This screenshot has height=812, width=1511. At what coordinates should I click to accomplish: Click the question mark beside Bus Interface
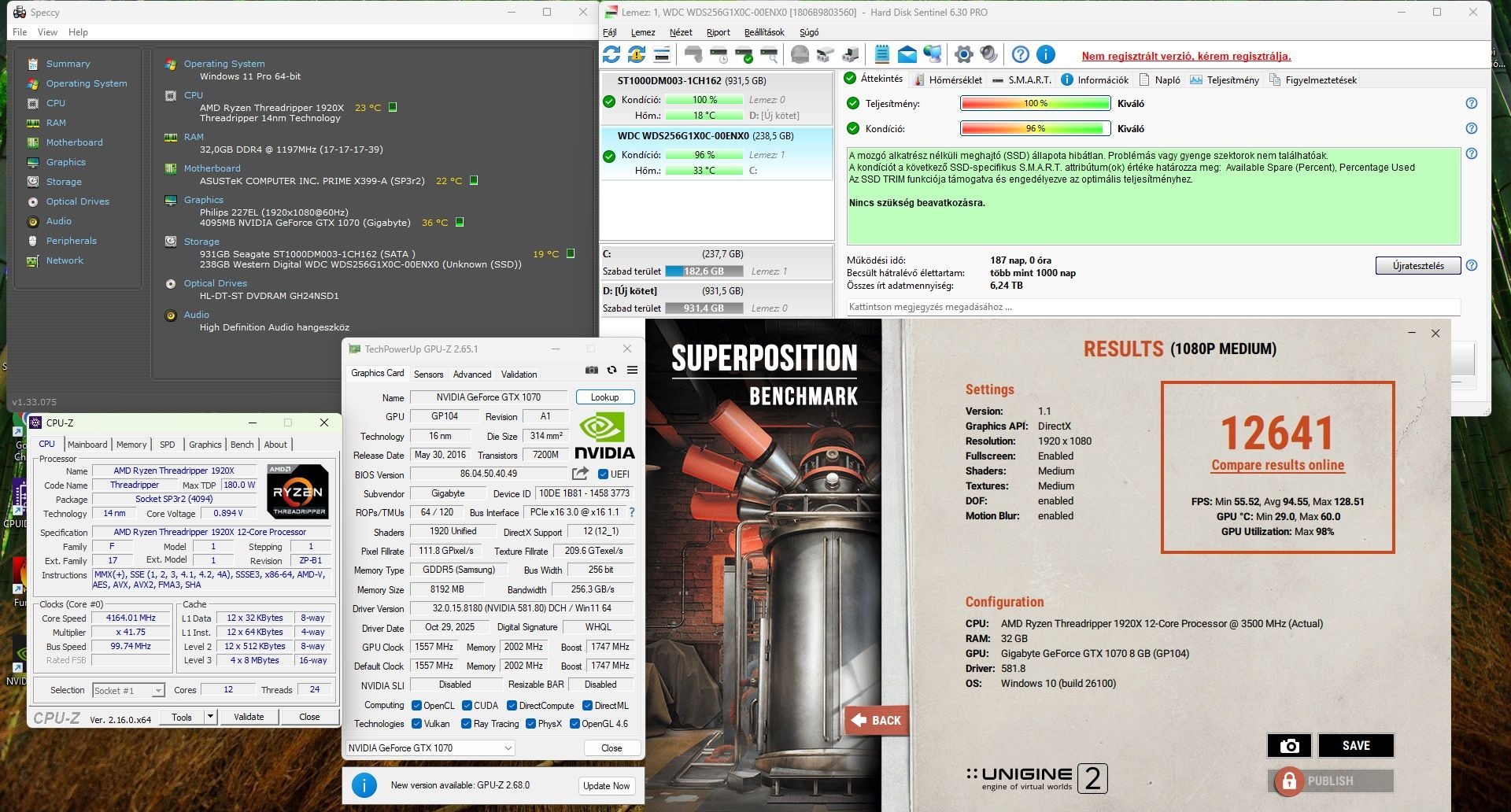pos(632,512)
